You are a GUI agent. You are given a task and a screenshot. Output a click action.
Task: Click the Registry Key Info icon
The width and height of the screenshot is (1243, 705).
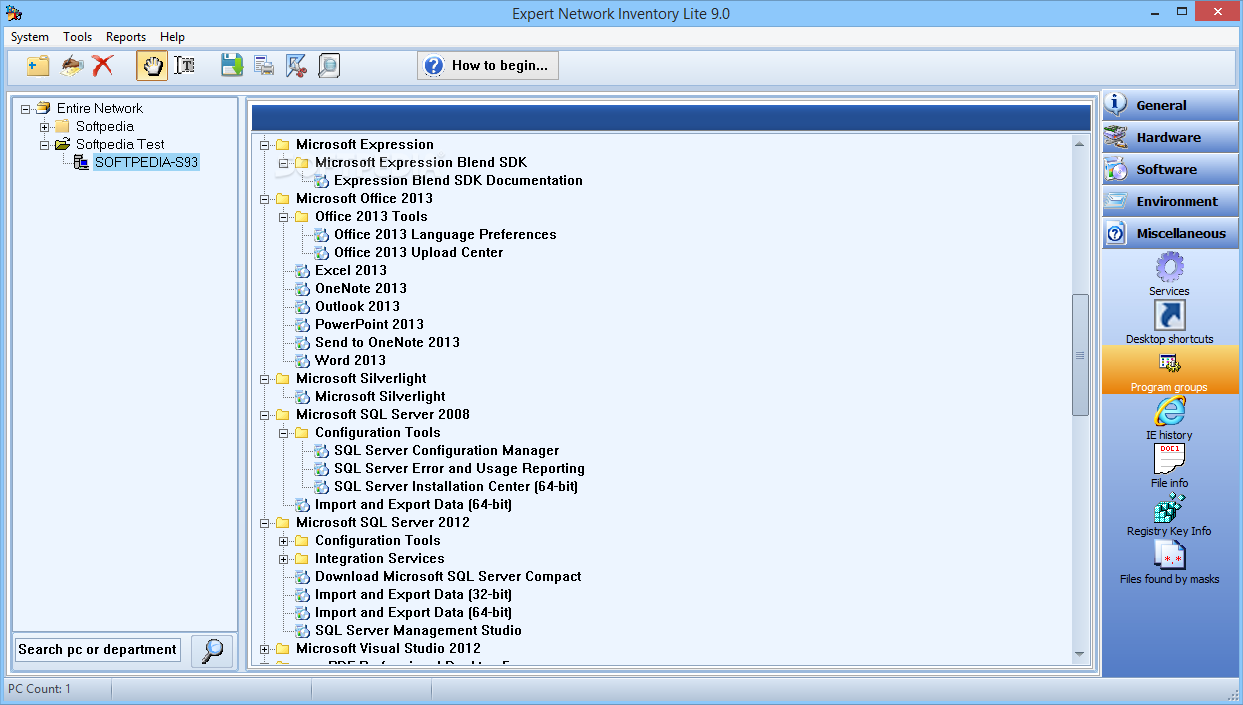pyautogui.click(x=1169, y=507)
